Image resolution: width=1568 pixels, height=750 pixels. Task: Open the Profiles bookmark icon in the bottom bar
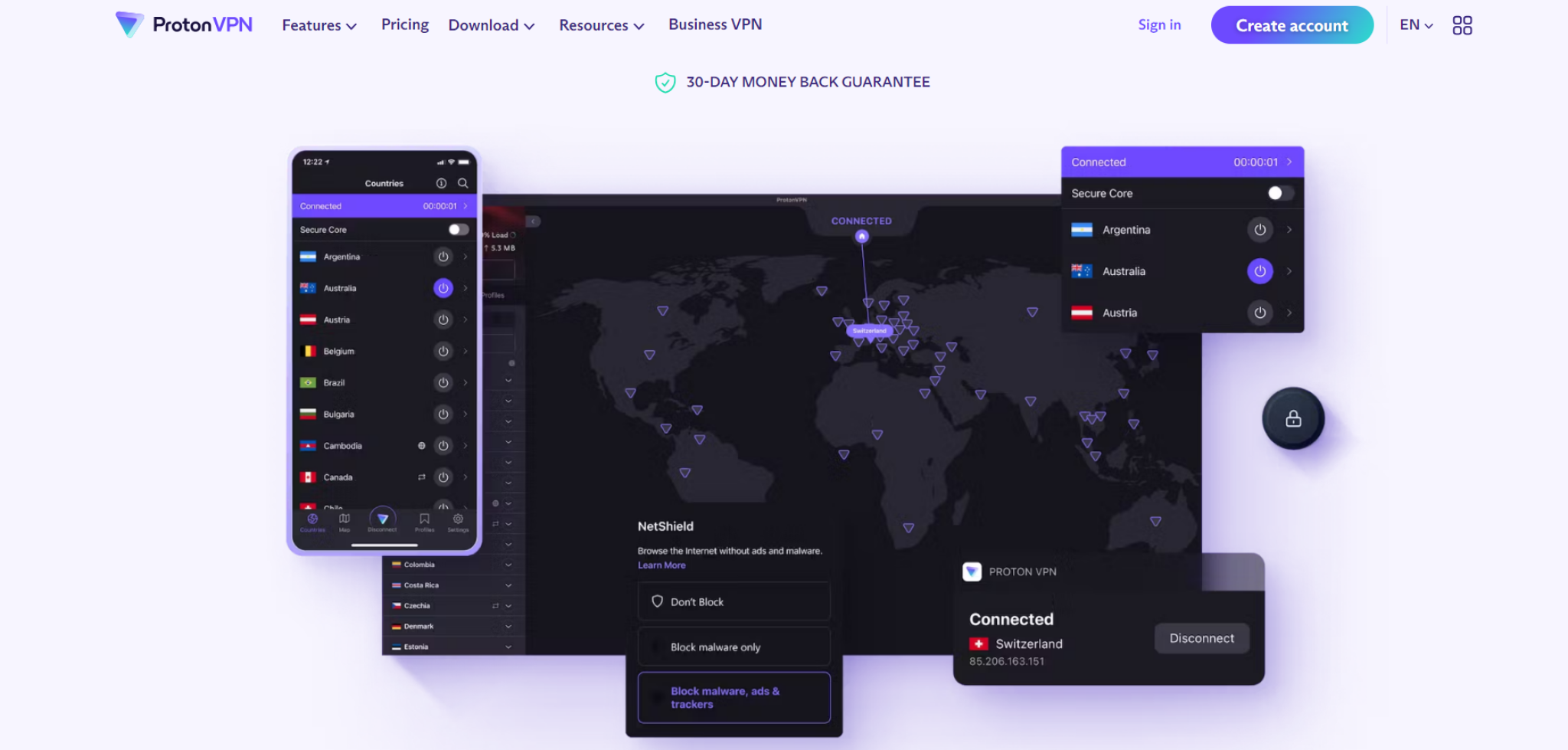point(424,519)
